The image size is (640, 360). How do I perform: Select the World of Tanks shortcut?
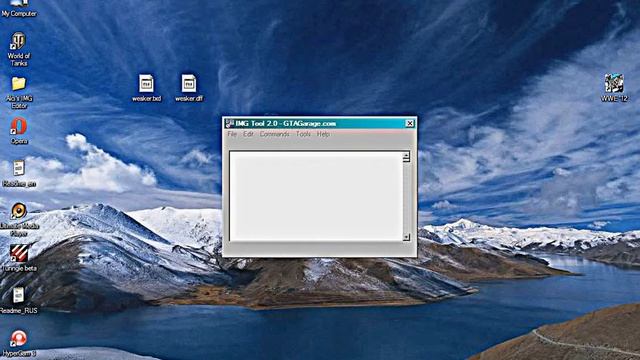pyautogui.click(x=18, y=49)
